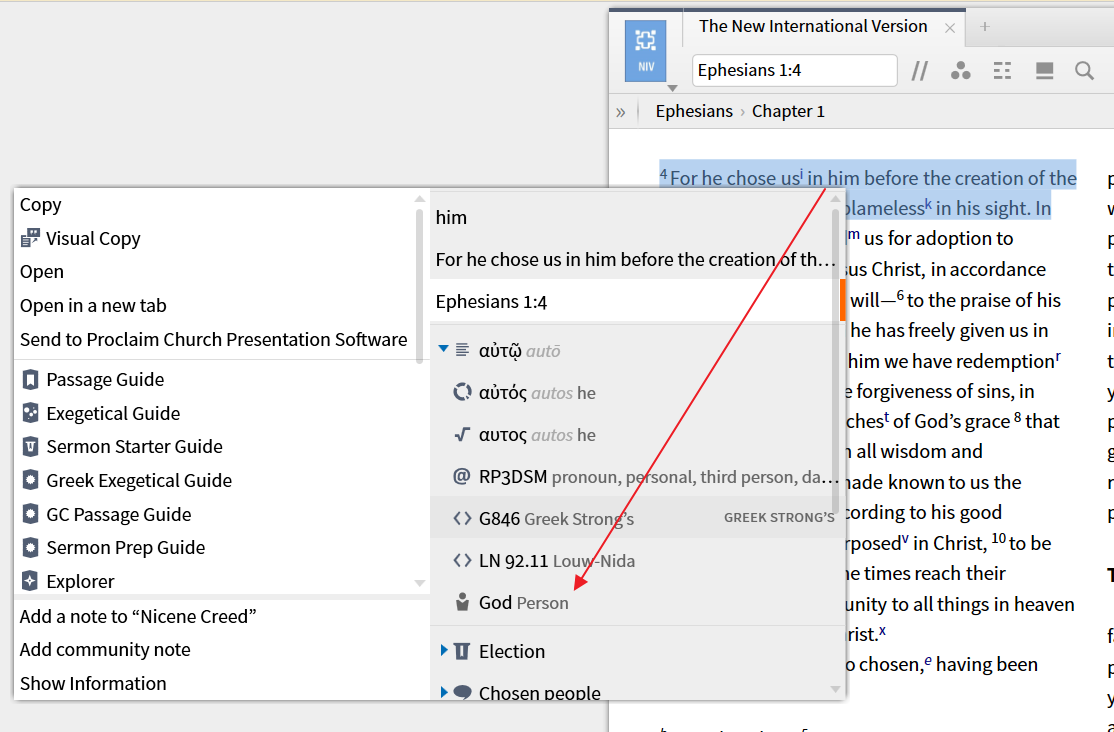Click the NIV resource icon
1114x732 pixels.
pos(645,50)
